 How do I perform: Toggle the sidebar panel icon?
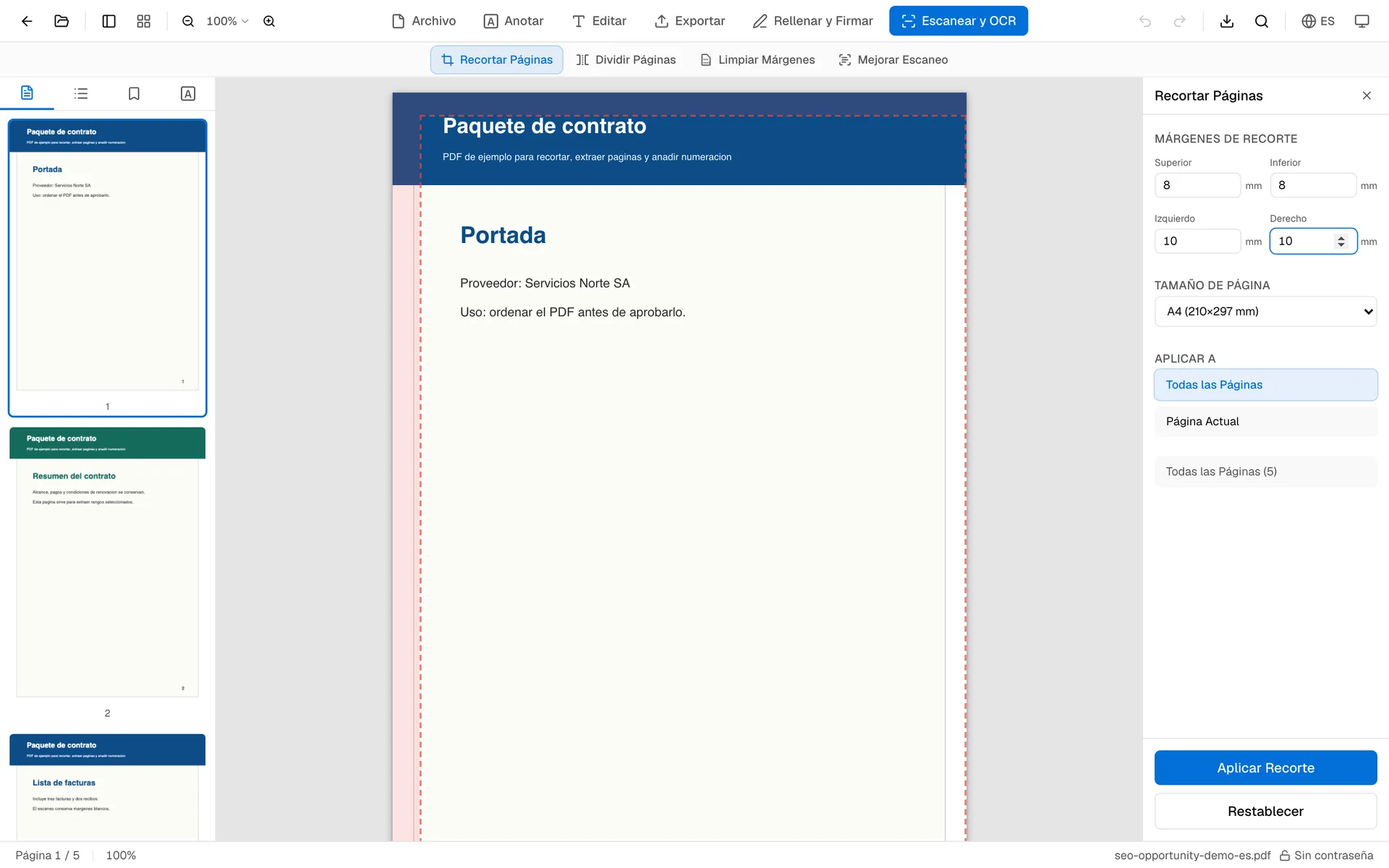(109, 21)
